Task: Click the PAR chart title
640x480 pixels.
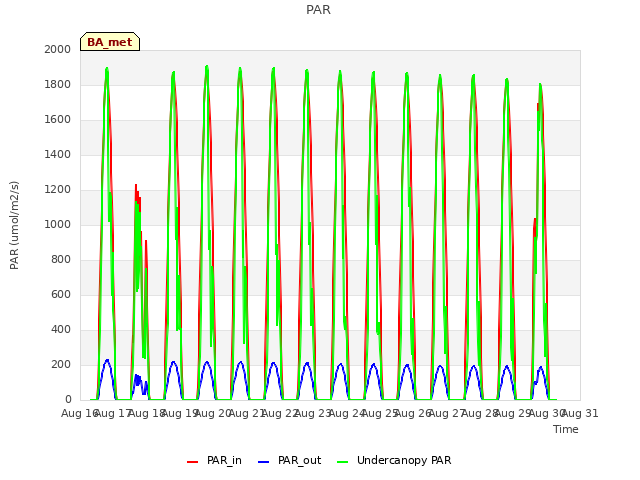Action: pos(318,9)
